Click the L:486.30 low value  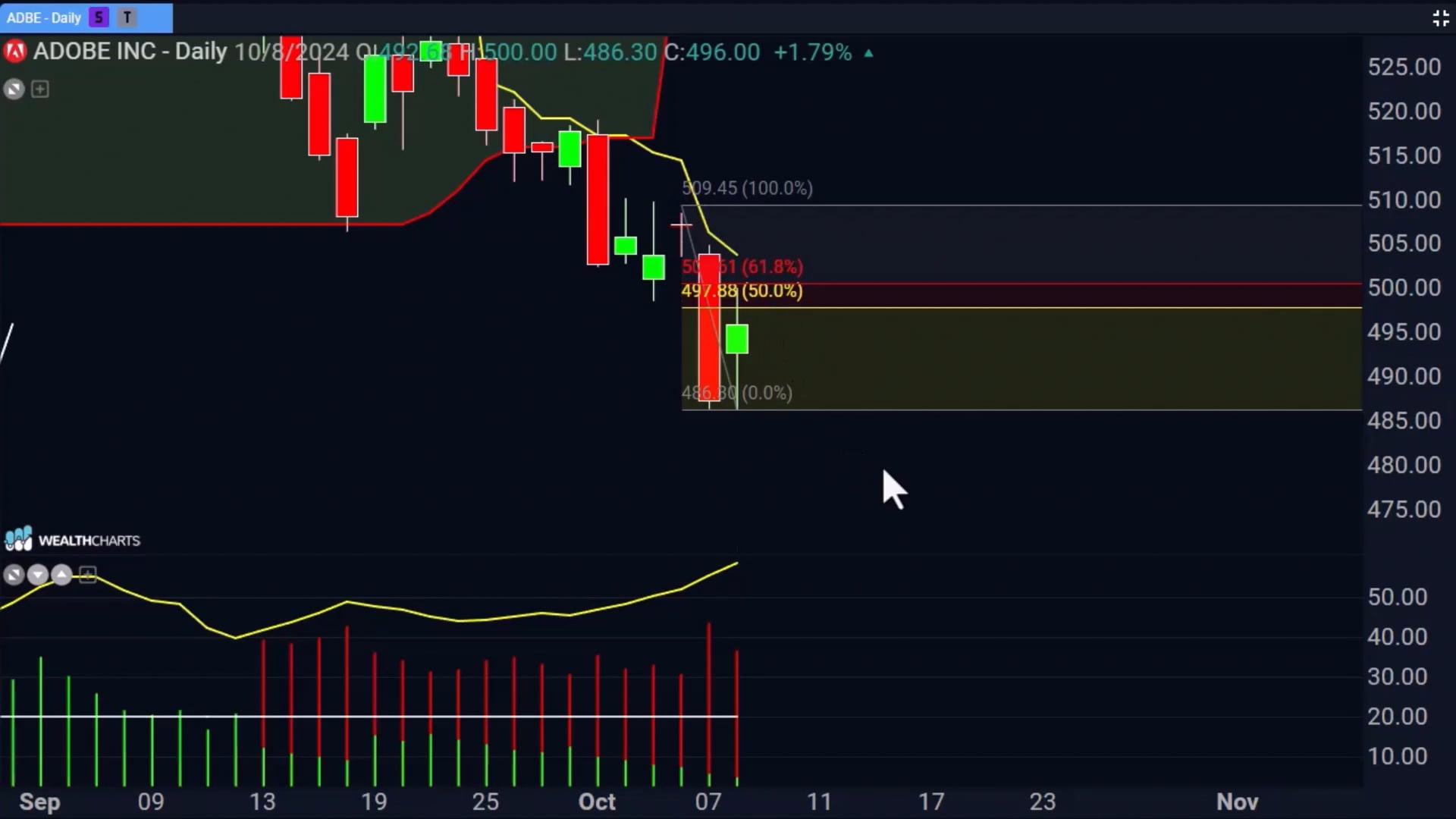tap(610, 52)
